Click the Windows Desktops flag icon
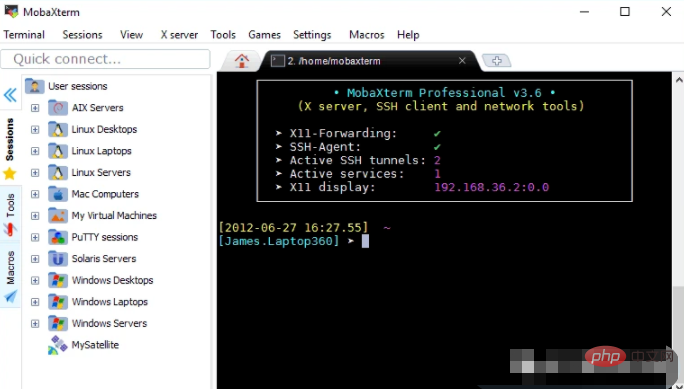This screenshot has height=389, width=684. (x=58, y=280)
